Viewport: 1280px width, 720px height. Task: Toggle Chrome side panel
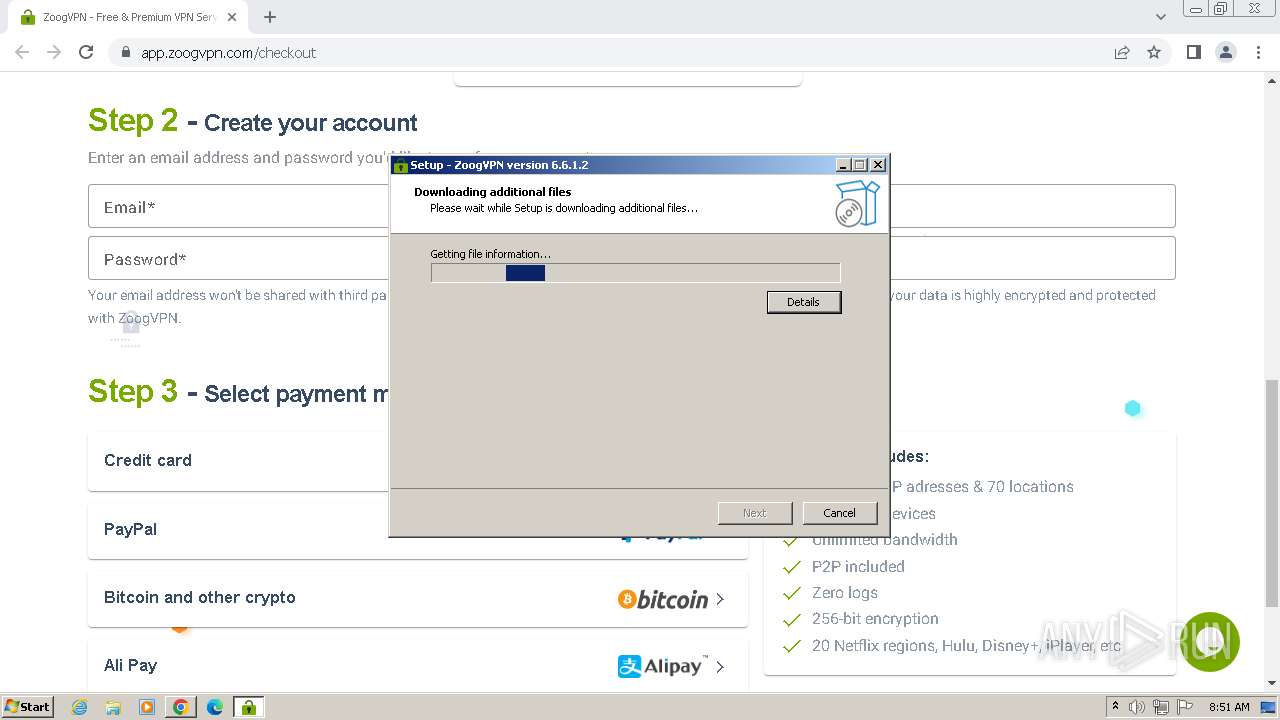1193,52
